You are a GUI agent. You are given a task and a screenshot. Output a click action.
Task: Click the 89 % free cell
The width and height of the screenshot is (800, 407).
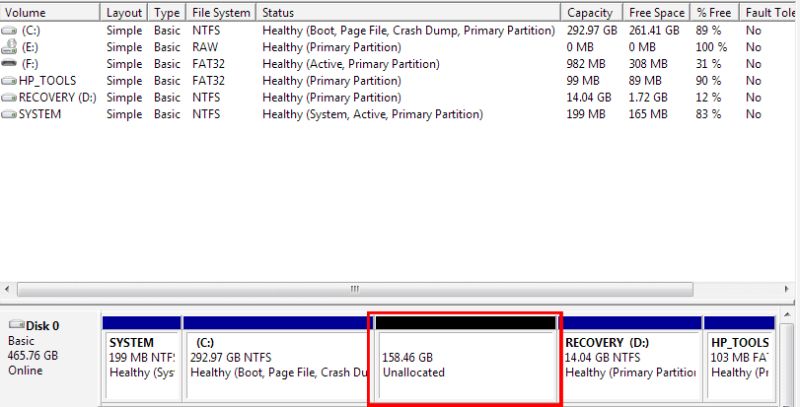pyautogui.click(x=709, y=31)
